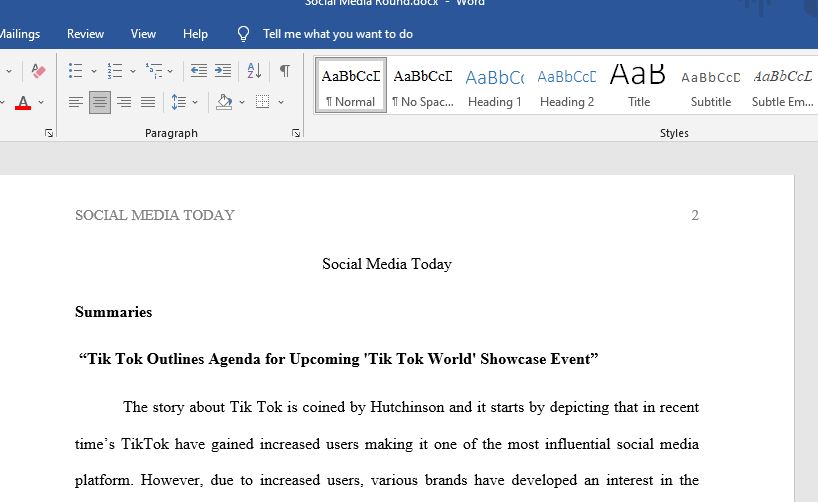This screenshot has height=502, width=818.
Task: Click the SOCIAL MEDIA TODAY header text
Action: point(155,215)
